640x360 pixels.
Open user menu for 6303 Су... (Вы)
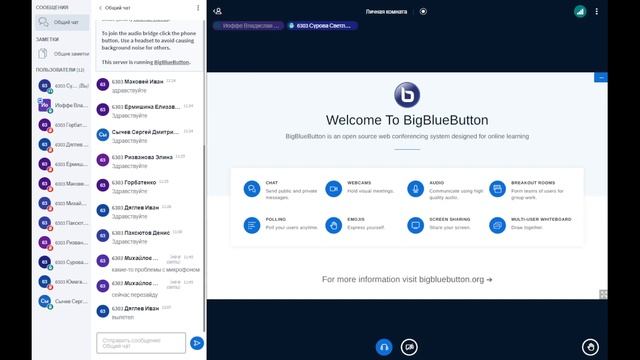tap(63, 86)
